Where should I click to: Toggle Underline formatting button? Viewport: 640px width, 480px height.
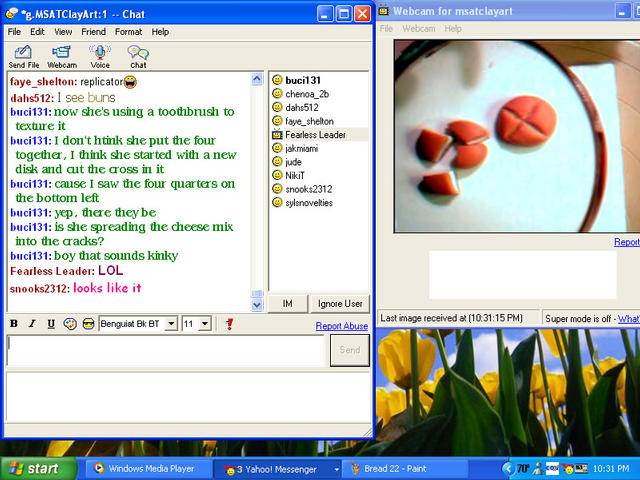click(51, 324)
